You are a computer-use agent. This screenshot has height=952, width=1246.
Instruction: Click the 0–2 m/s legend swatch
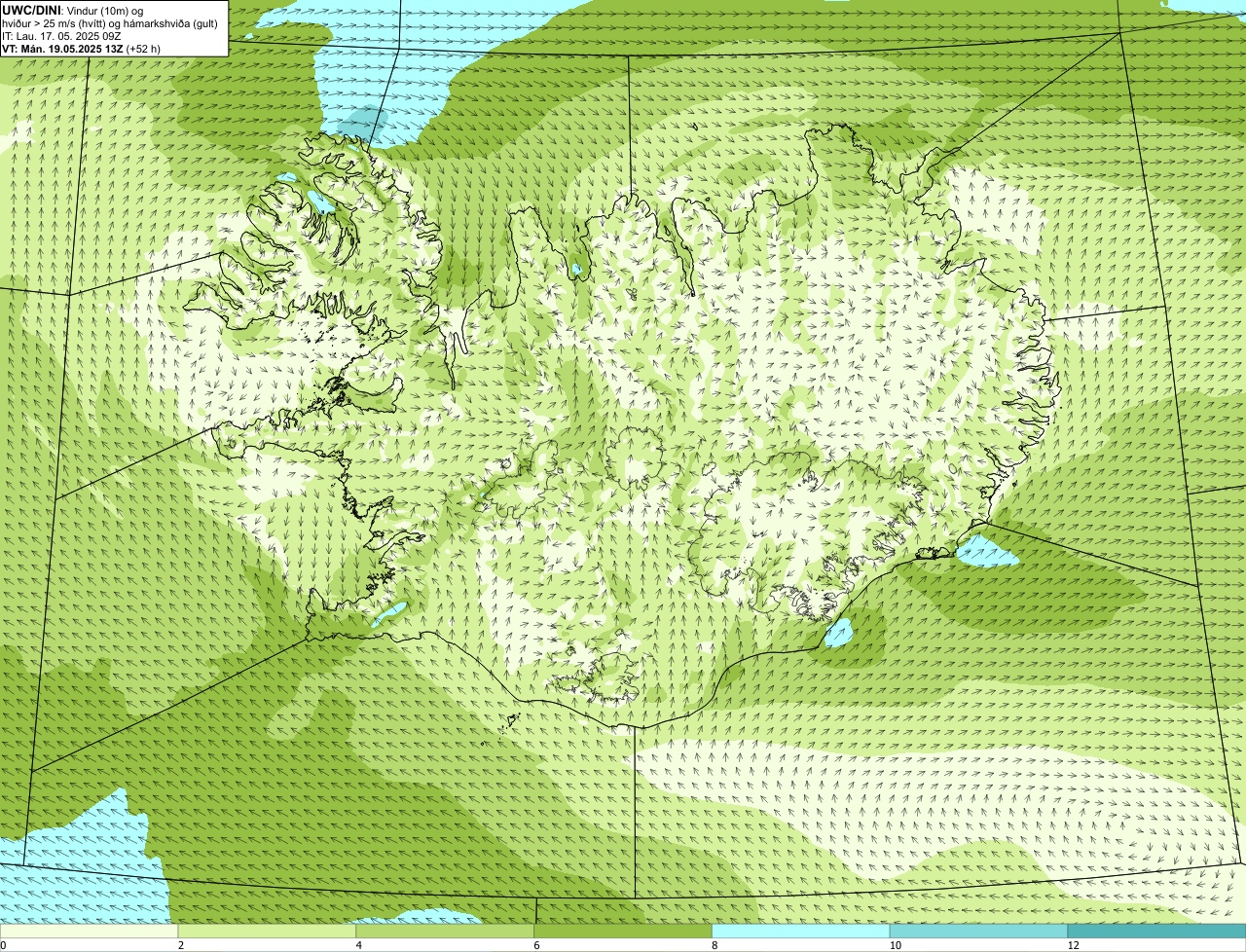click(90, 932)
